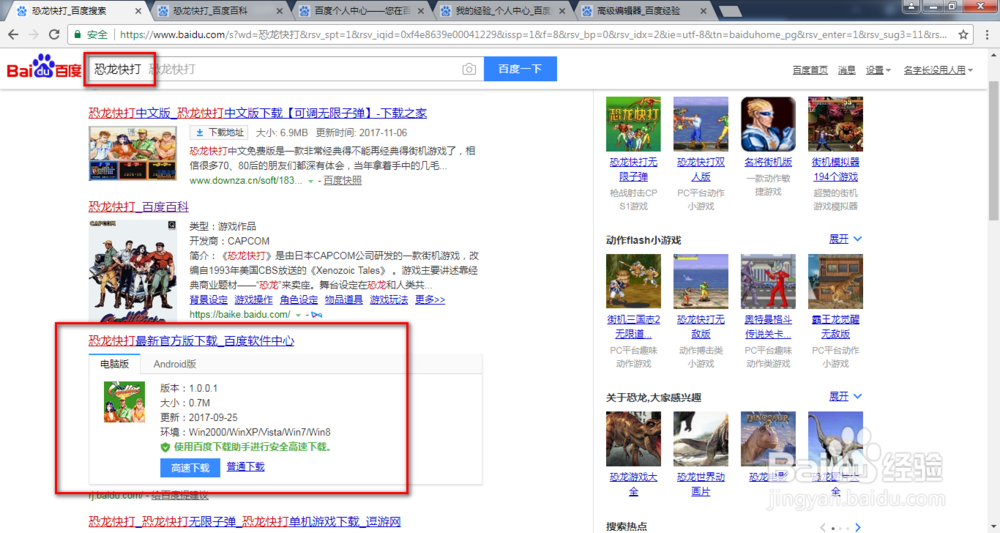This screenshot has height=533, width=1000.
Task: Open 恐龙世界动画片 thumbnail
Action: tap(700, 439)
